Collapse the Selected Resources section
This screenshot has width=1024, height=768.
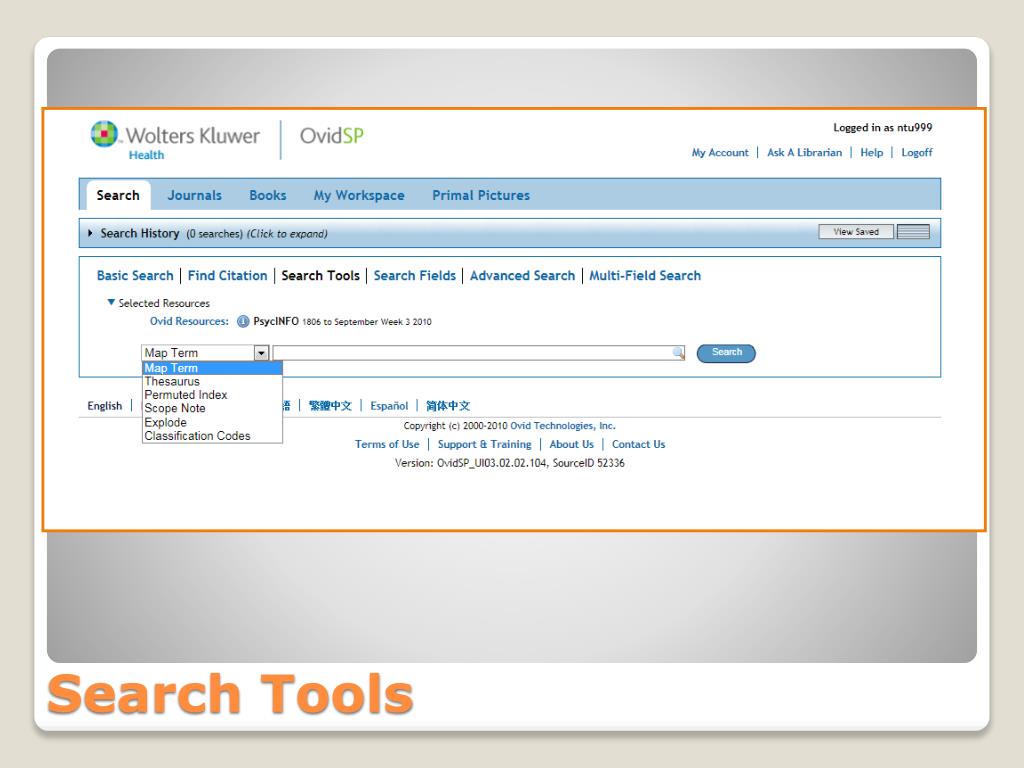coord(111,302)
